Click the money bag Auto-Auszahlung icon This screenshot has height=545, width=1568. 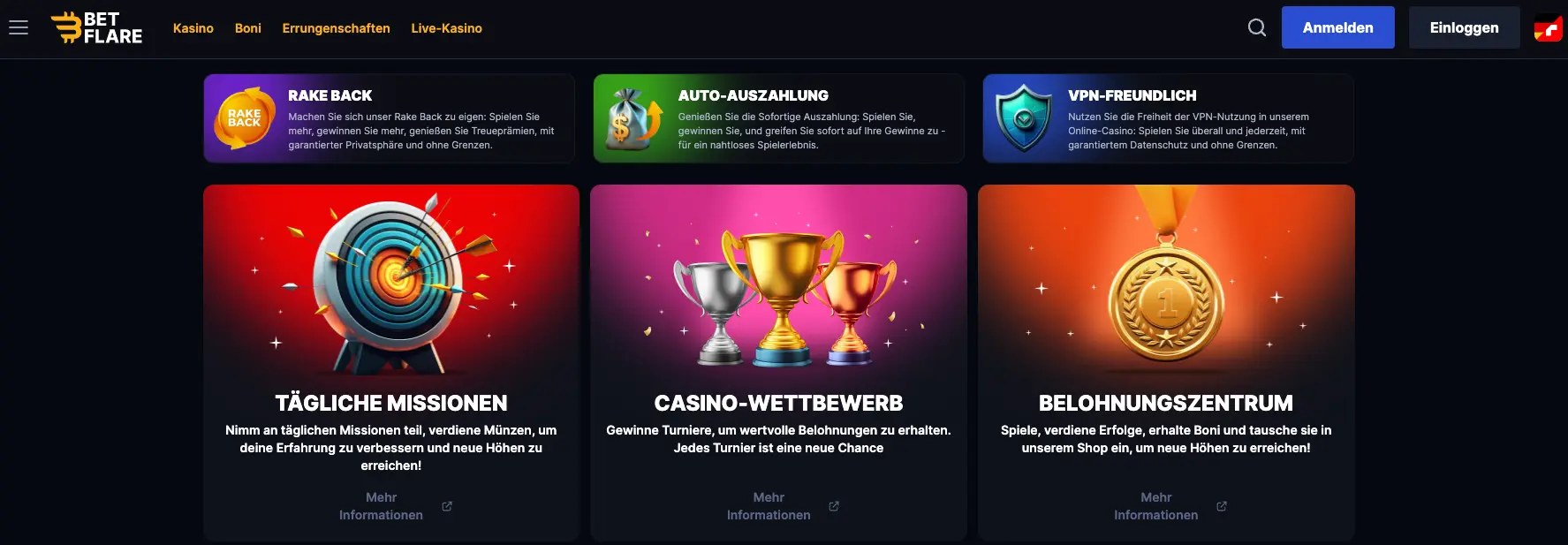(633, 118)
